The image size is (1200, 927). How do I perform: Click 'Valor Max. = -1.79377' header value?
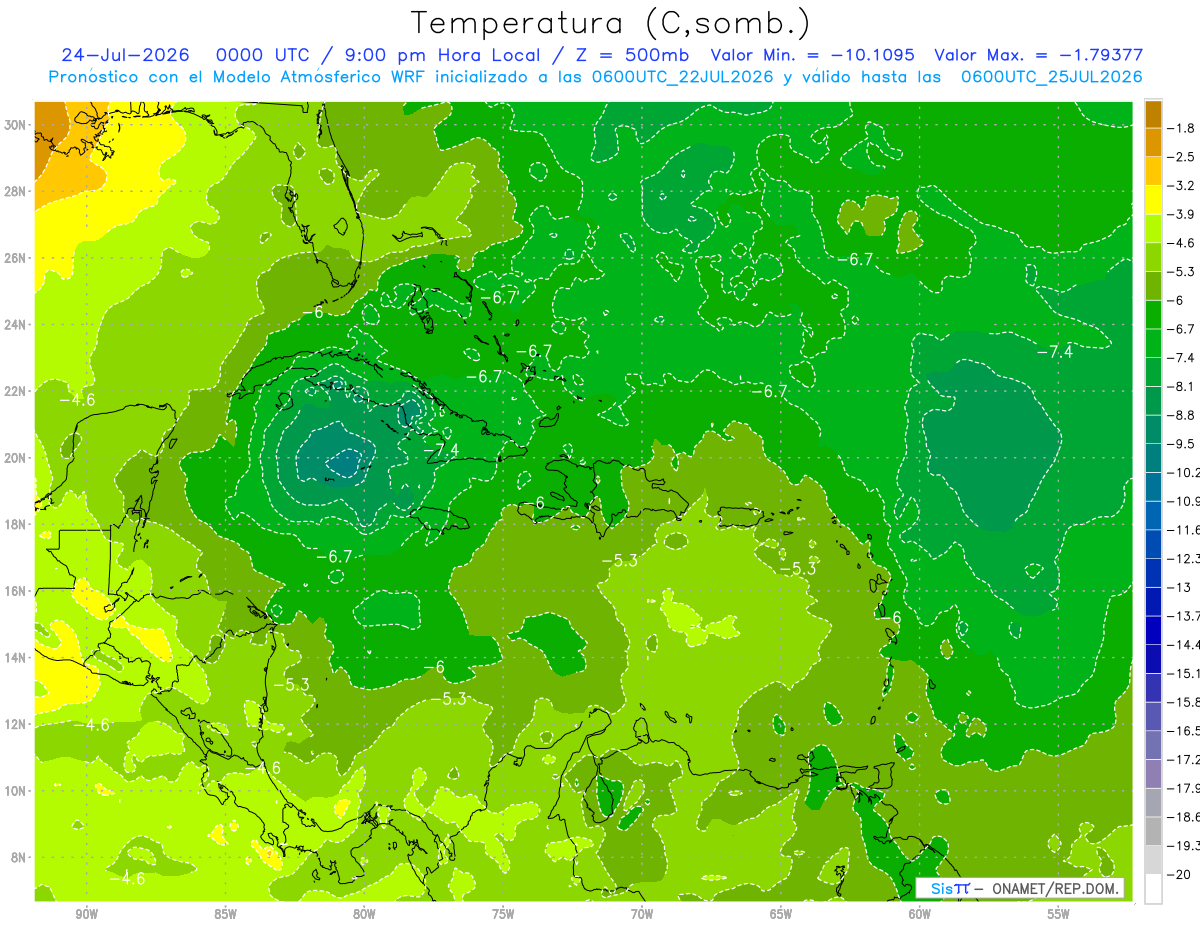tap(1038, 55)
